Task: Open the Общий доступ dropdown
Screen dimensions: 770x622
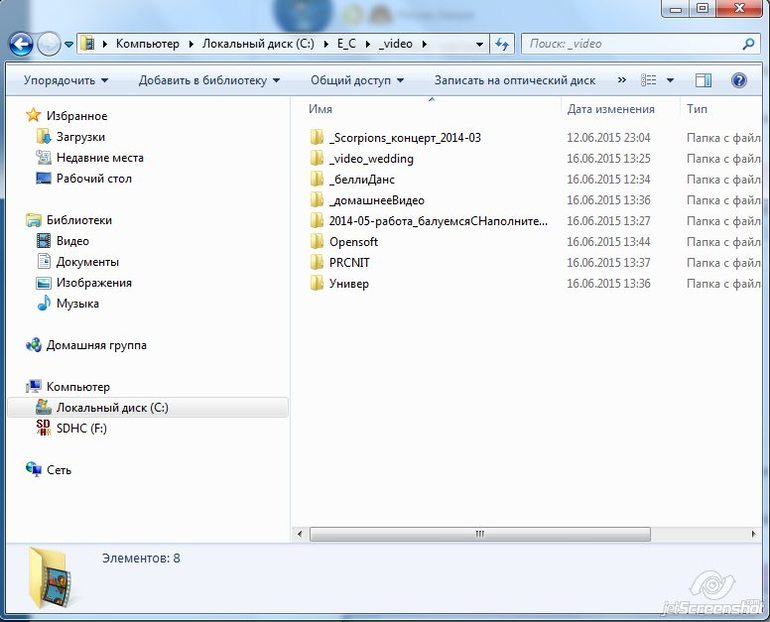Action: coord(357,80)
